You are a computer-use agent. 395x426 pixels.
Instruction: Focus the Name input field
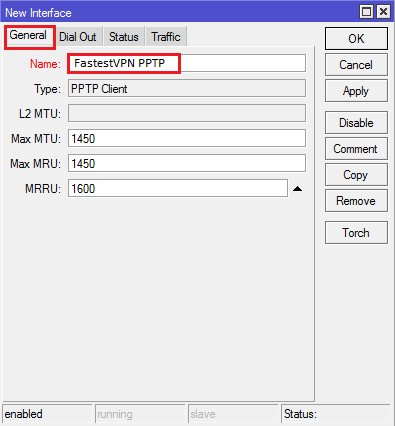click(187, 63)
